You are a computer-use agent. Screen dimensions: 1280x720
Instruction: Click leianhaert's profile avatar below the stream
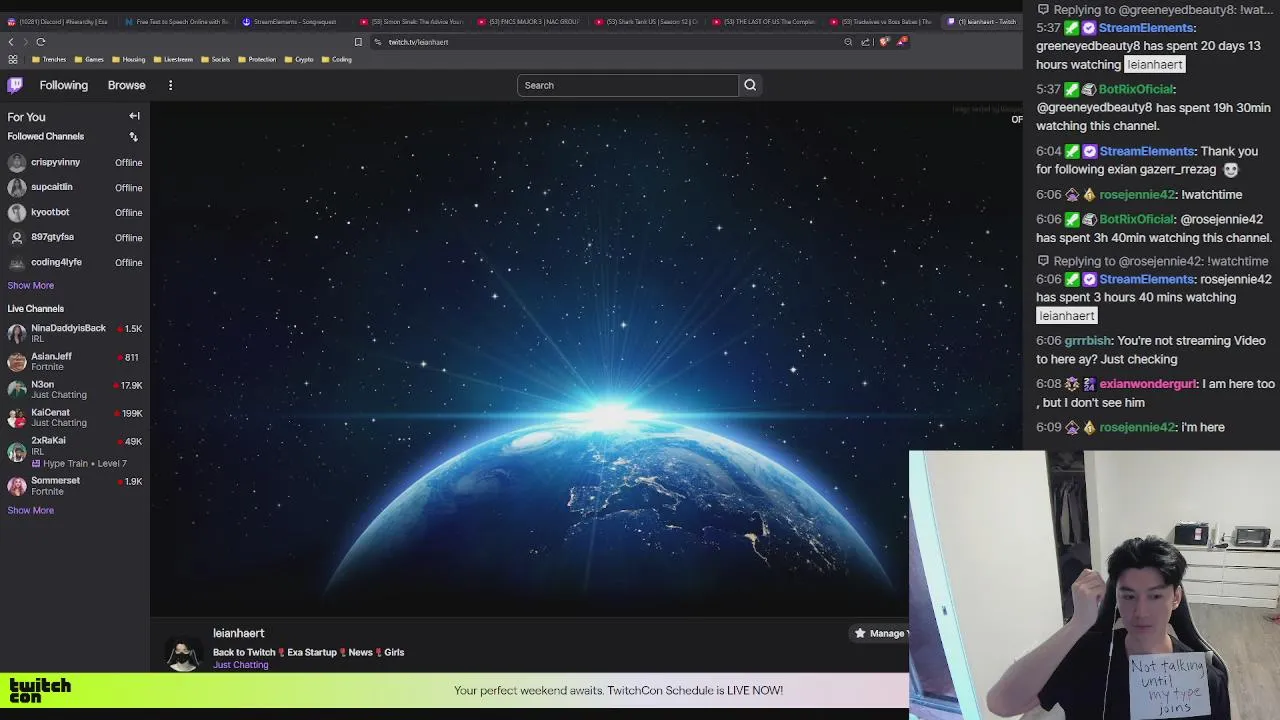coord(183,654)
